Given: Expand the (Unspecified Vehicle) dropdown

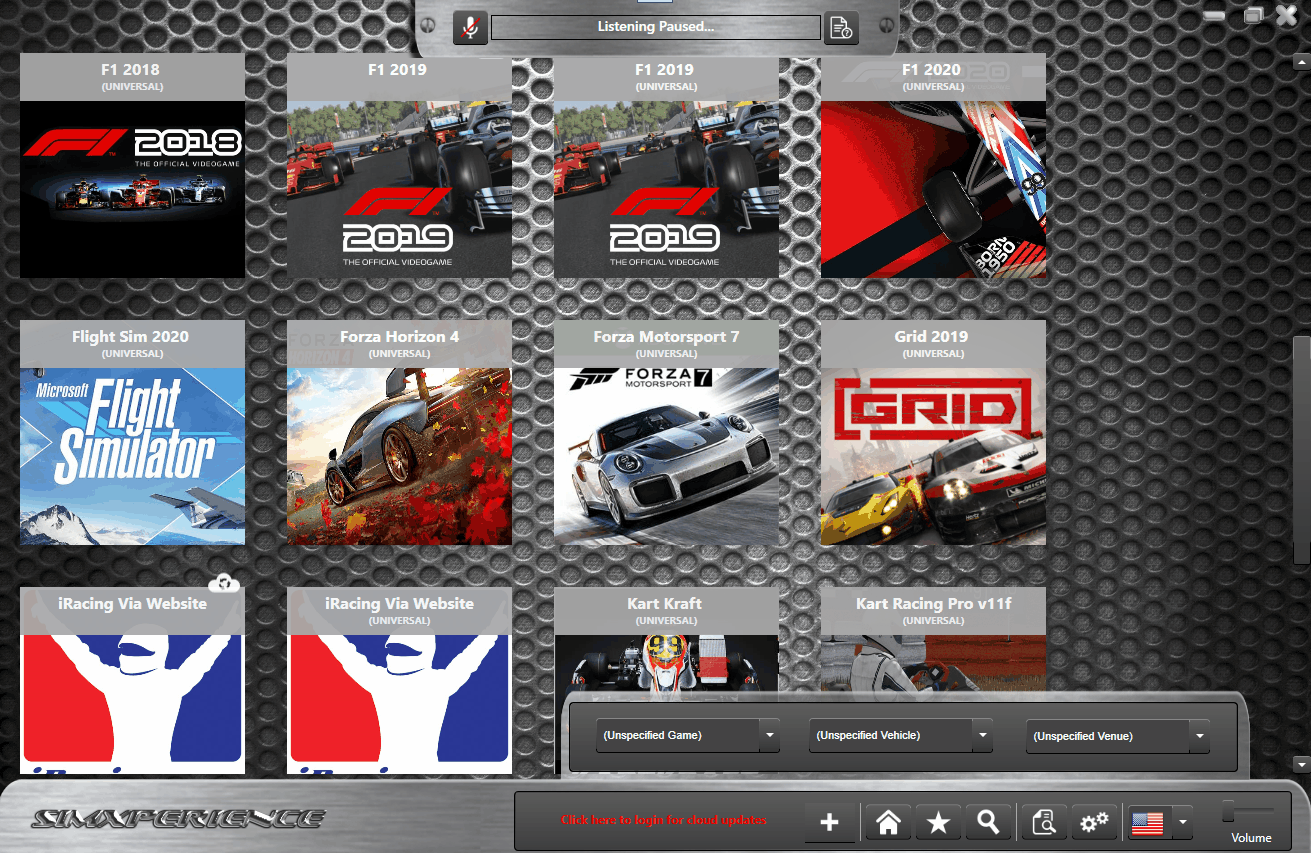Looking at the screenshot, I should (899, 735).
